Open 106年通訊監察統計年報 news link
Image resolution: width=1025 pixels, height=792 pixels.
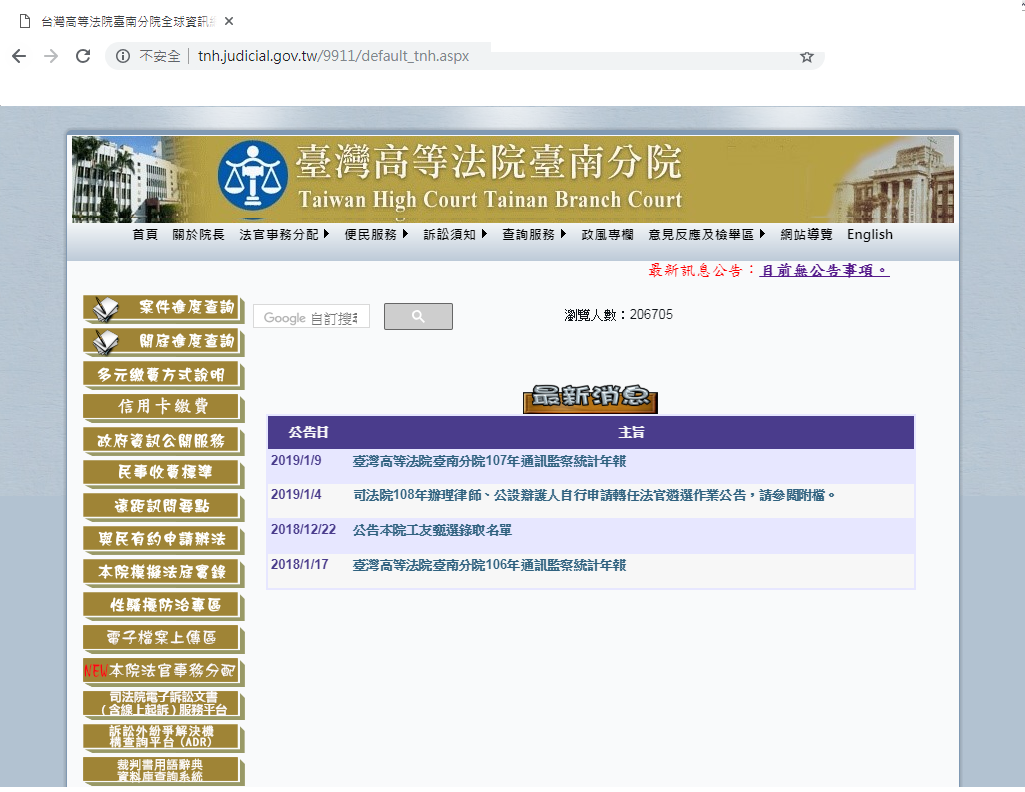(x=489, y=565)
